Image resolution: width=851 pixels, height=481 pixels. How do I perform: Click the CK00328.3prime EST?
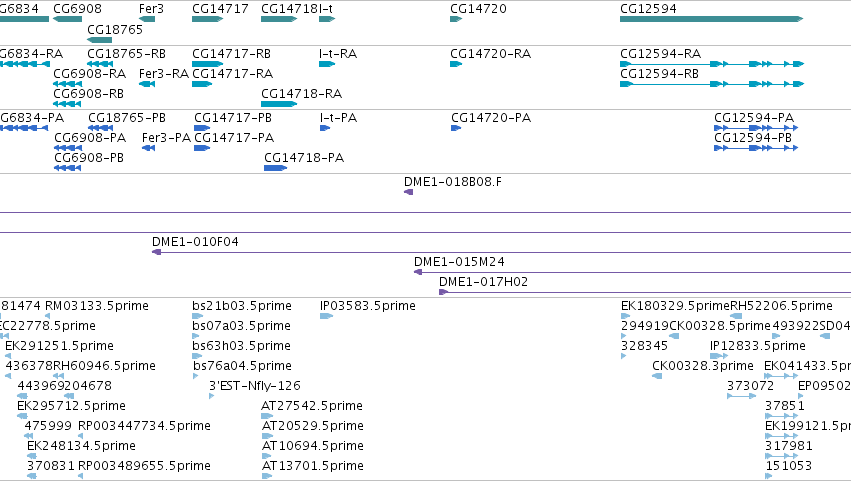click(703, 366)
